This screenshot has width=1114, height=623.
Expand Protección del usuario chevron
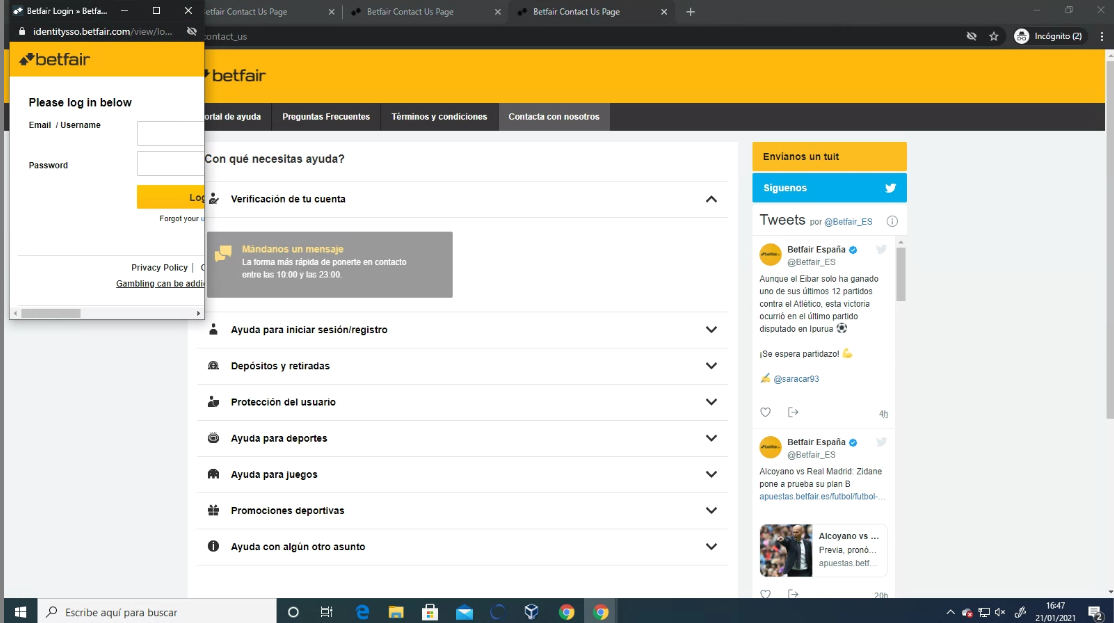click(x=711, y=402)
